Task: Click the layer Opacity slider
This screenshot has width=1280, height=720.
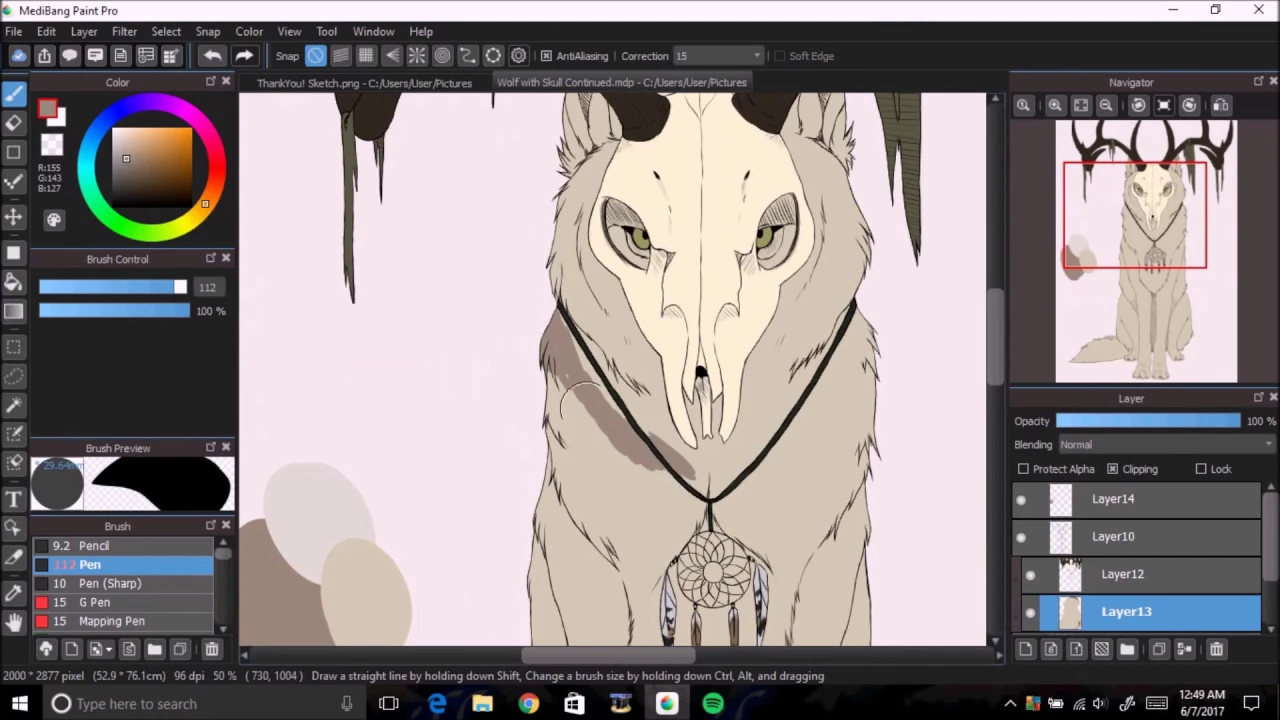Action: (1148, 421)
